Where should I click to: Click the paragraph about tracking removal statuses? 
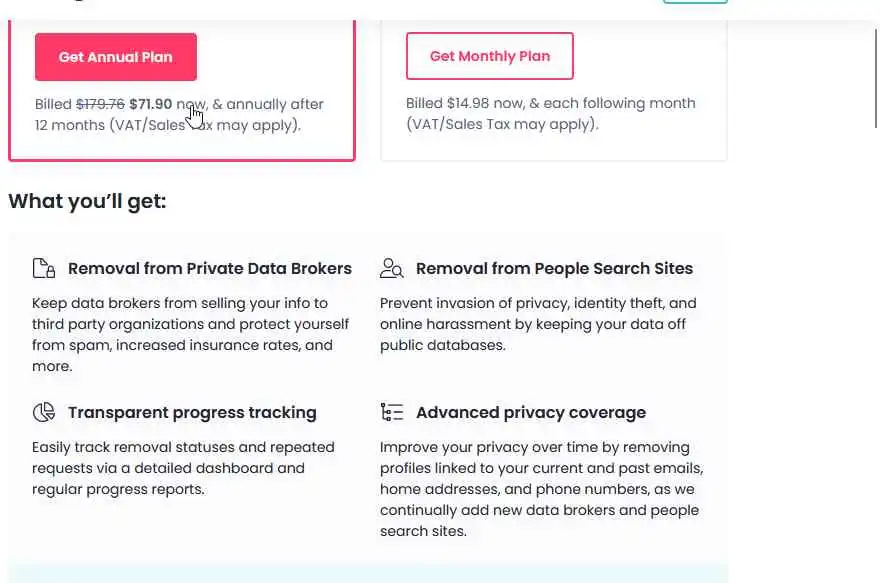coord(183,468)
